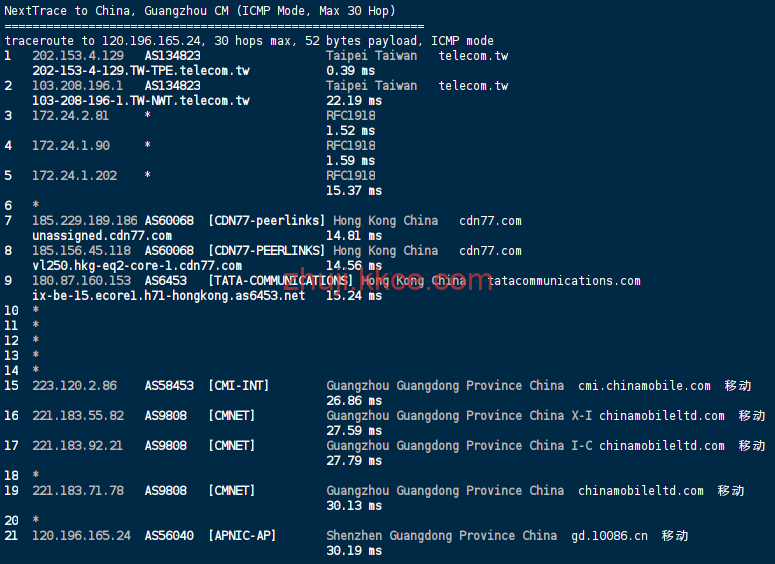775x564 pixels.
Task: Click destination IP 120.196.165.24 in hop 21
Action: (81, 536)
